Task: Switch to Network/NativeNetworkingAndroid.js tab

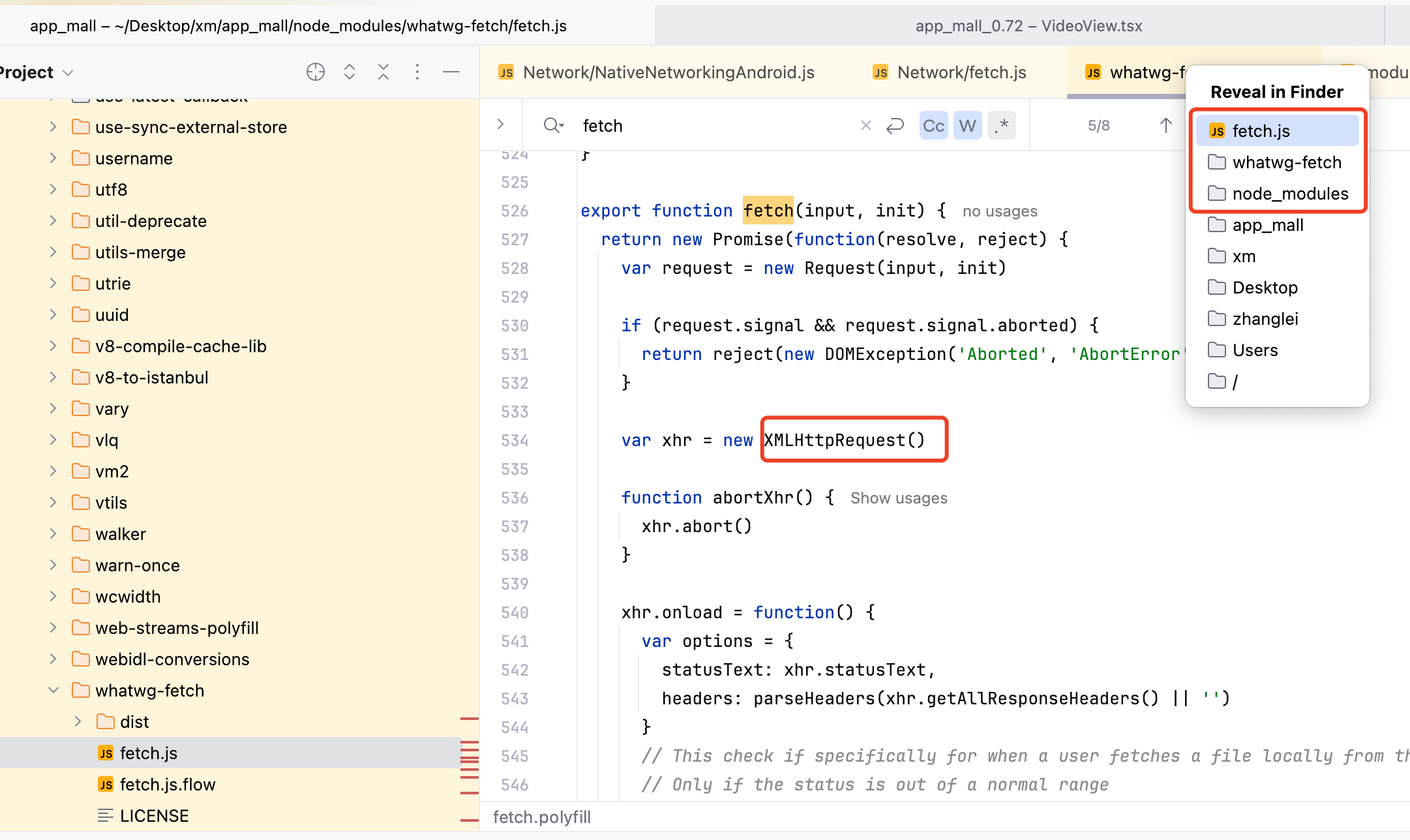Action: pyautogui.click(x=668, y=72)
